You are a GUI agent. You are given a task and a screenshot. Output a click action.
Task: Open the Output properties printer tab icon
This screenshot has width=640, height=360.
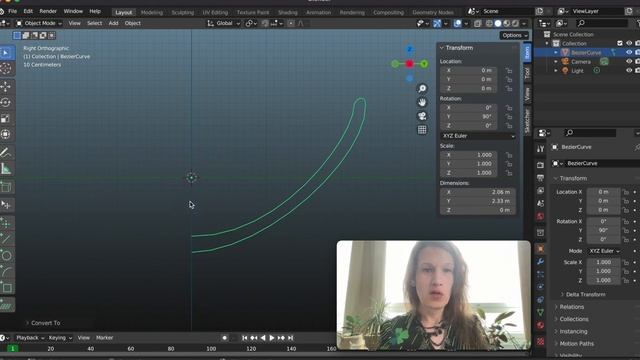point(540,178)
